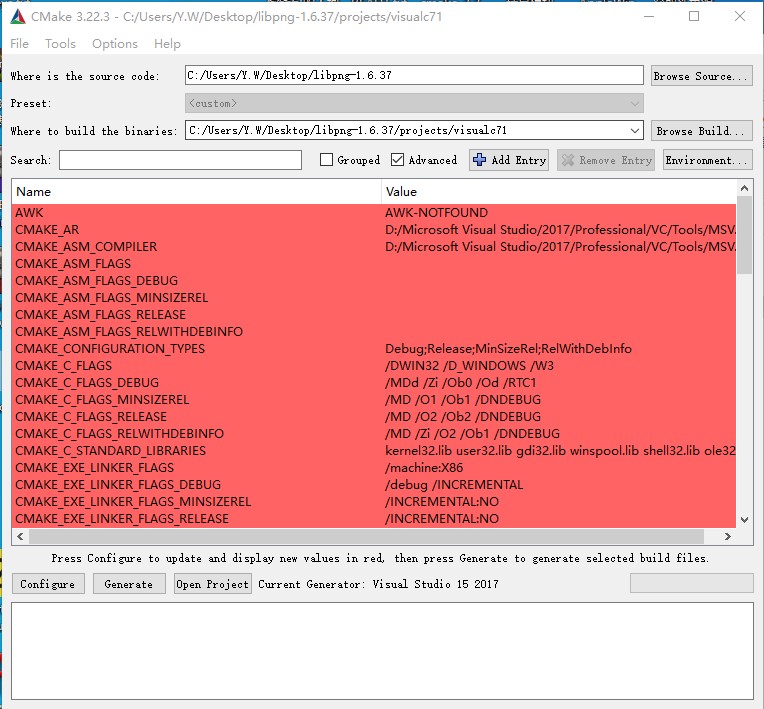Select the CMAKE_AR entry

coord(47,230)
